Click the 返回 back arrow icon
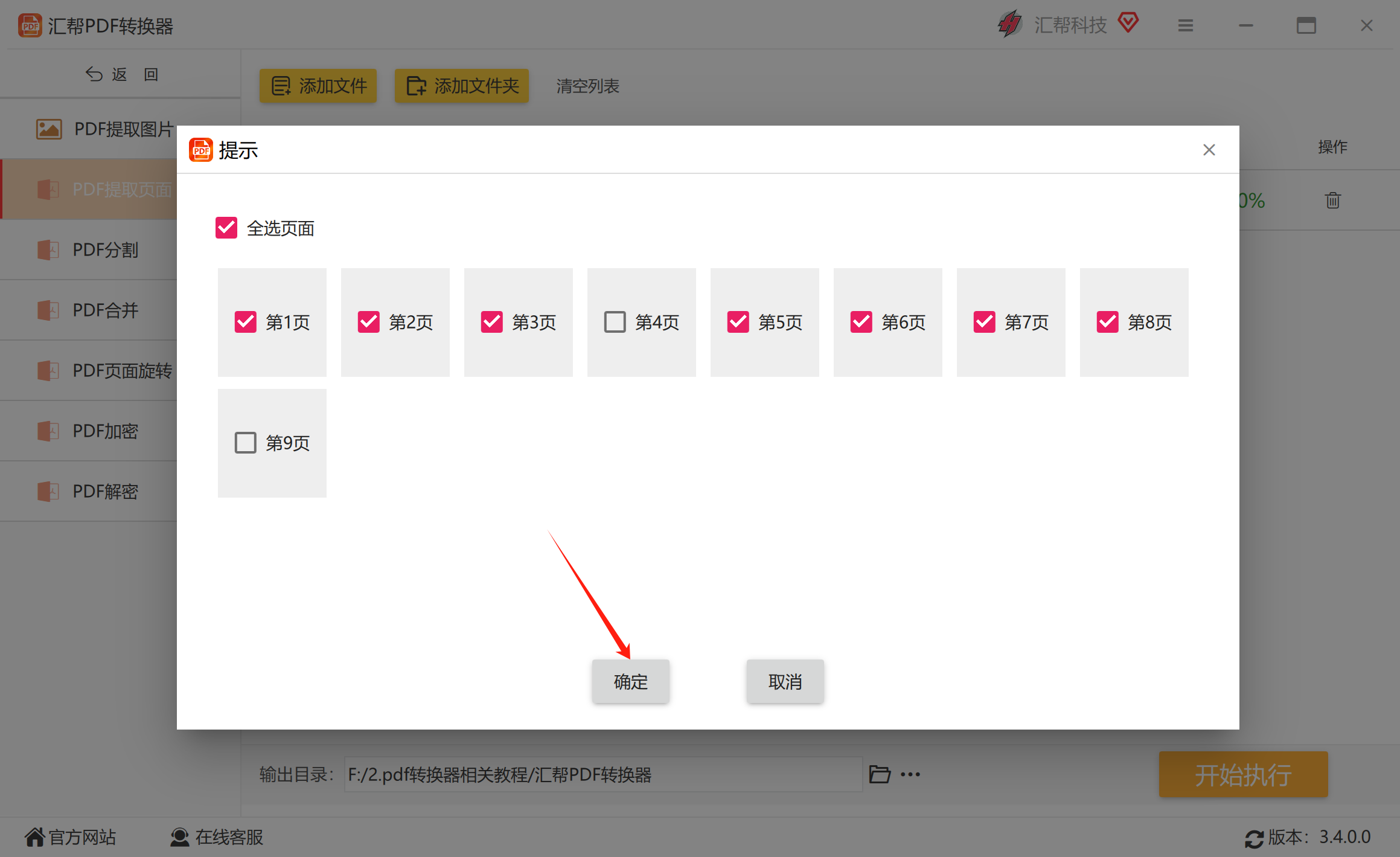Viewport: 1400px width, 857px height. click(x=94, y=74)
